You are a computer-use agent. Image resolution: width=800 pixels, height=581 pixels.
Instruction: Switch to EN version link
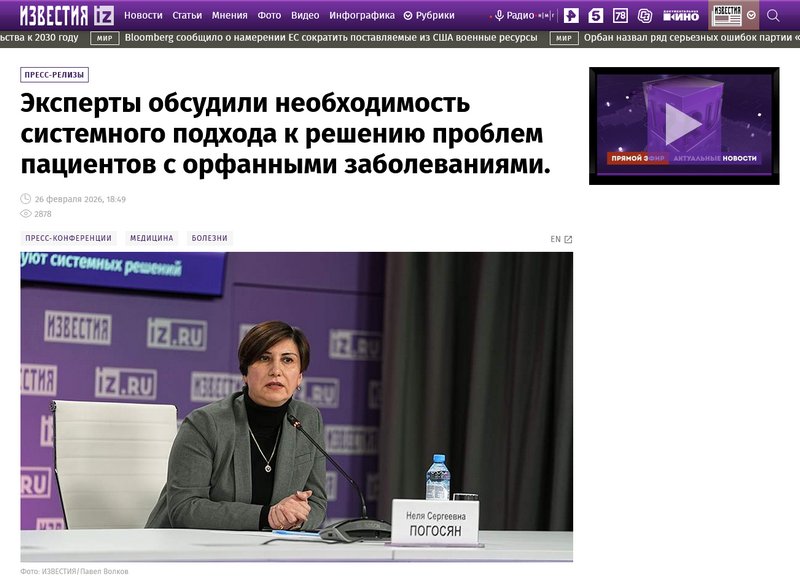pos(561,239)
